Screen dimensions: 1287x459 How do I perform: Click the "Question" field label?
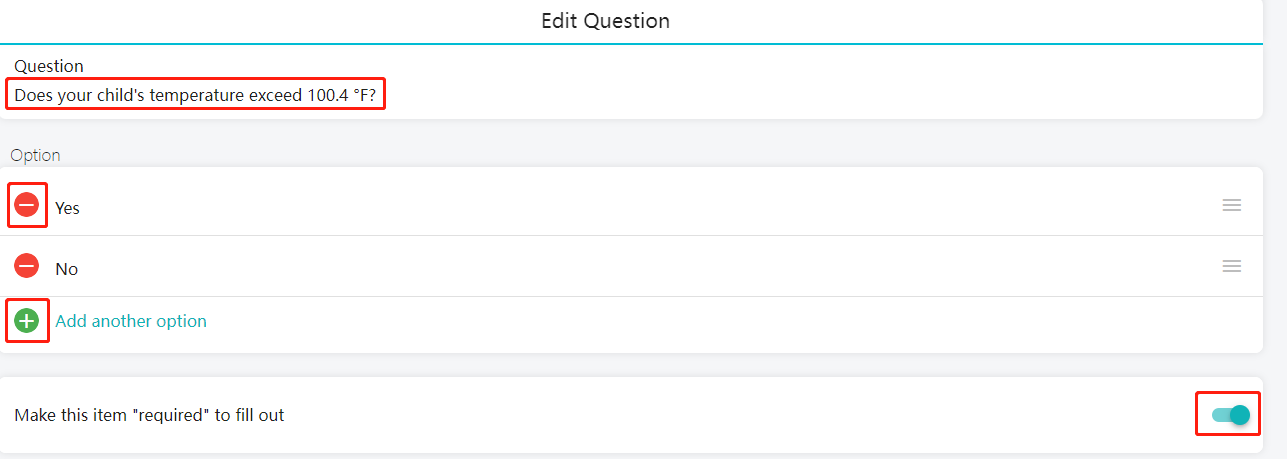49,66
